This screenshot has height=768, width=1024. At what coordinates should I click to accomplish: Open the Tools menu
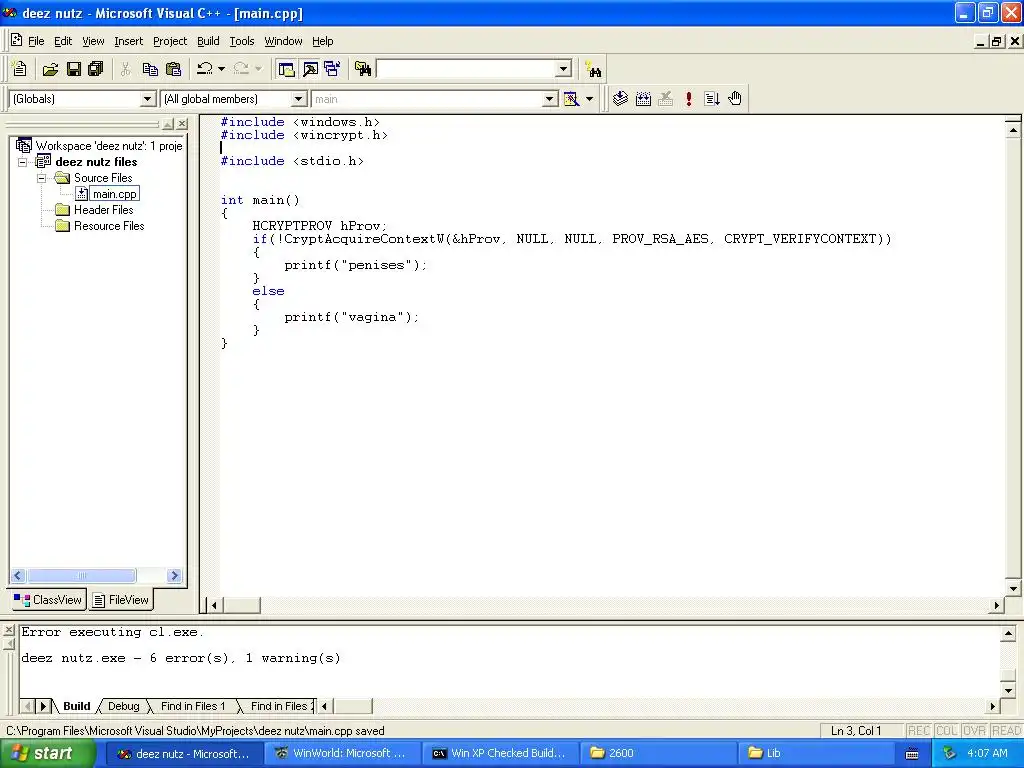pos(242,41)
